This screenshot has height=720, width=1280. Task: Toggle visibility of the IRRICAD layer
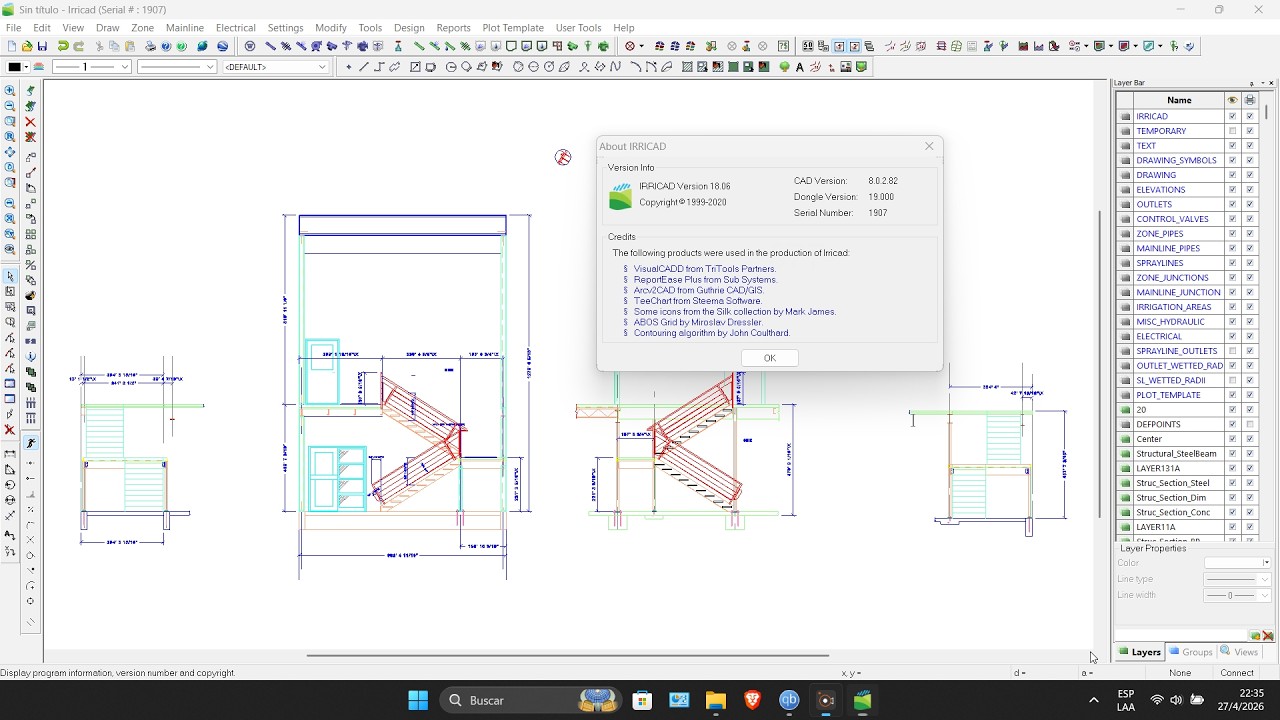(x=1232, y=116)
